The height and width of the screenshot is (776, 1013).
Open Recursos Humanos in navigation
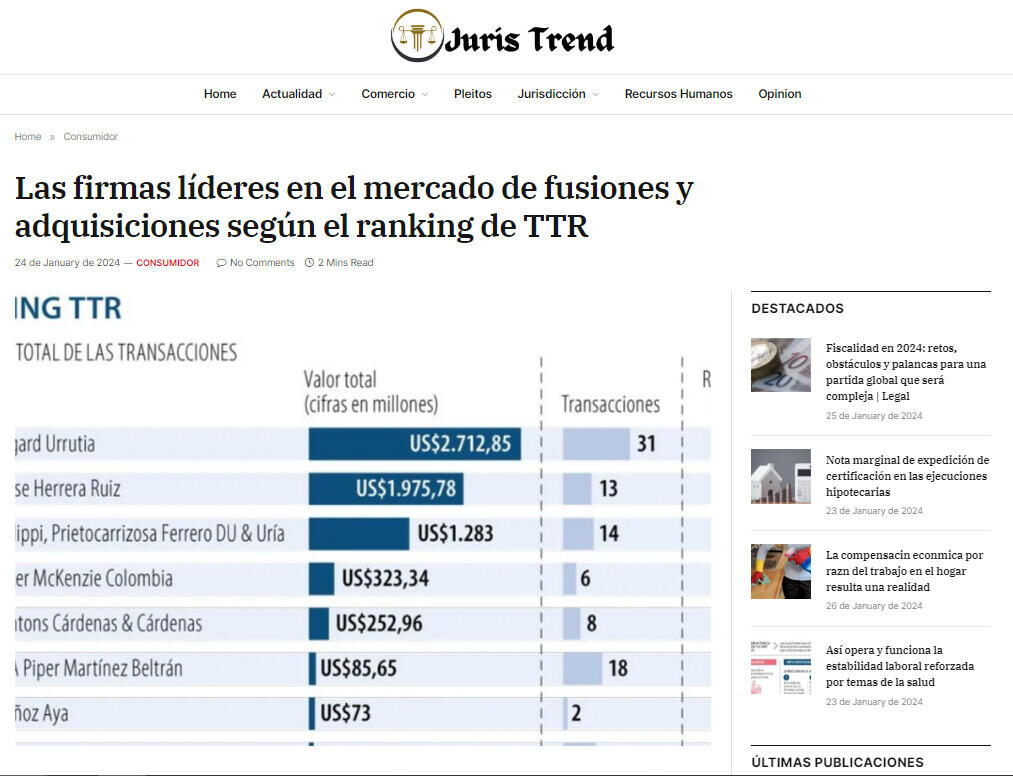point(678,94)
